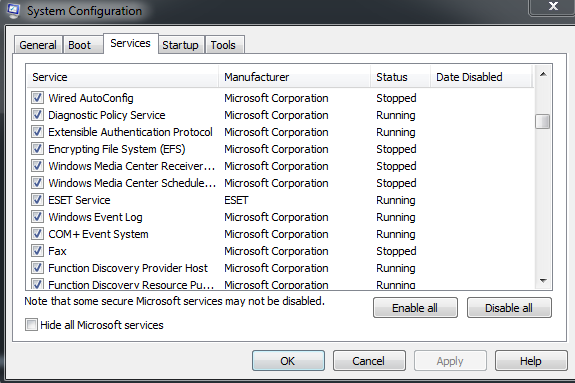Toggle Windows Media Center Scheduler checkbox

click(x=37, y=183)
